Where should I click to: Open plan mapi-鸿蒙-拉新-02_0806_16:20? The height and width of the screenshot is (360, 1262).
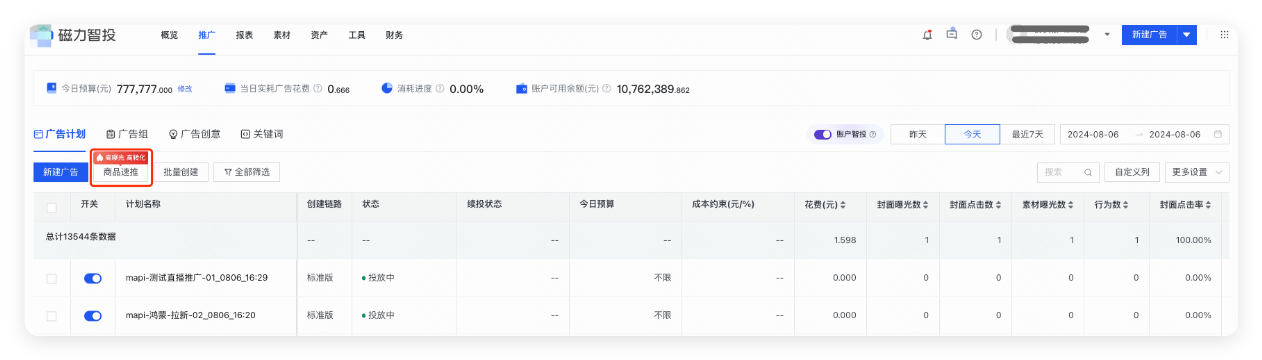pyautogui.click(x=190, y=315)
